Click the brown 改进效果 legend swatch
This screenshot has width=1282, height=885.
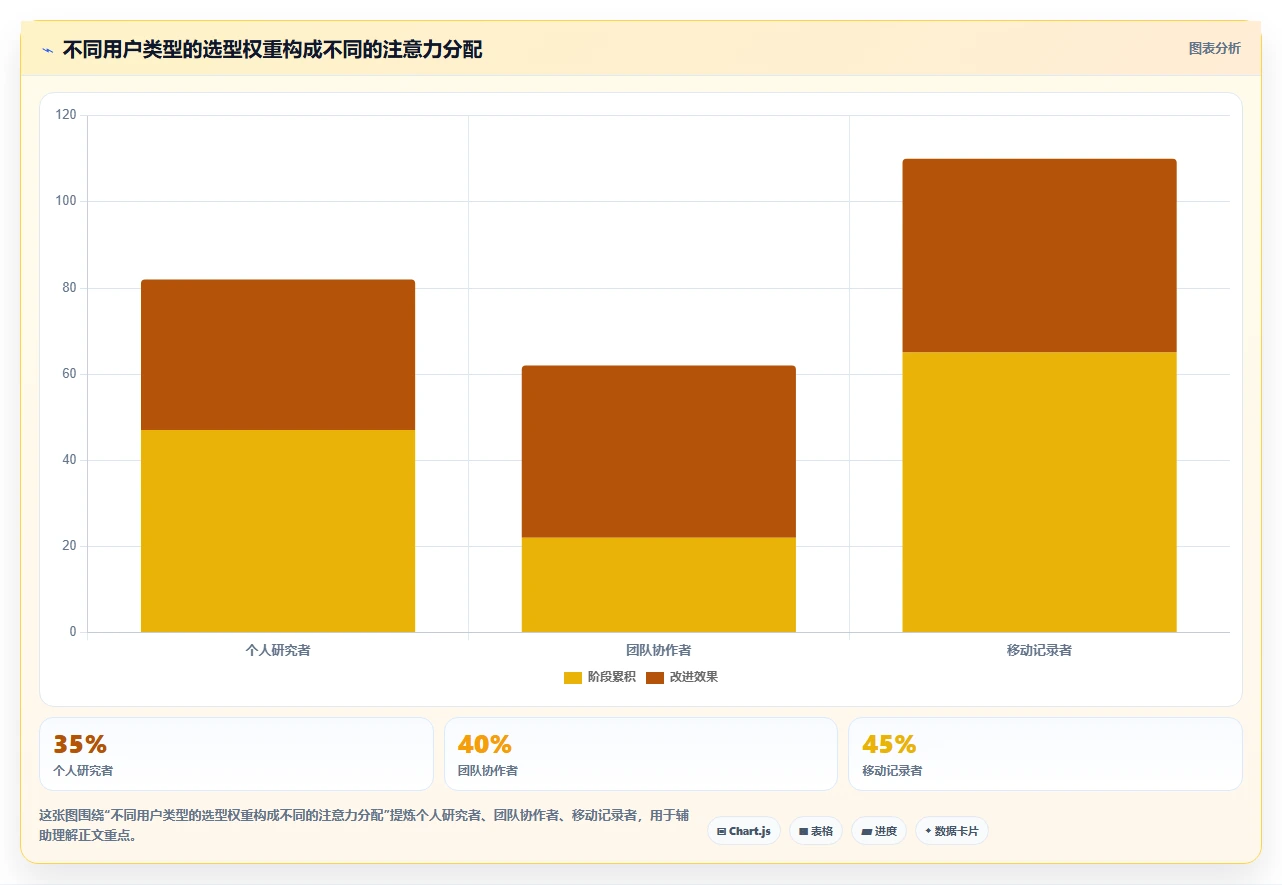655,677
